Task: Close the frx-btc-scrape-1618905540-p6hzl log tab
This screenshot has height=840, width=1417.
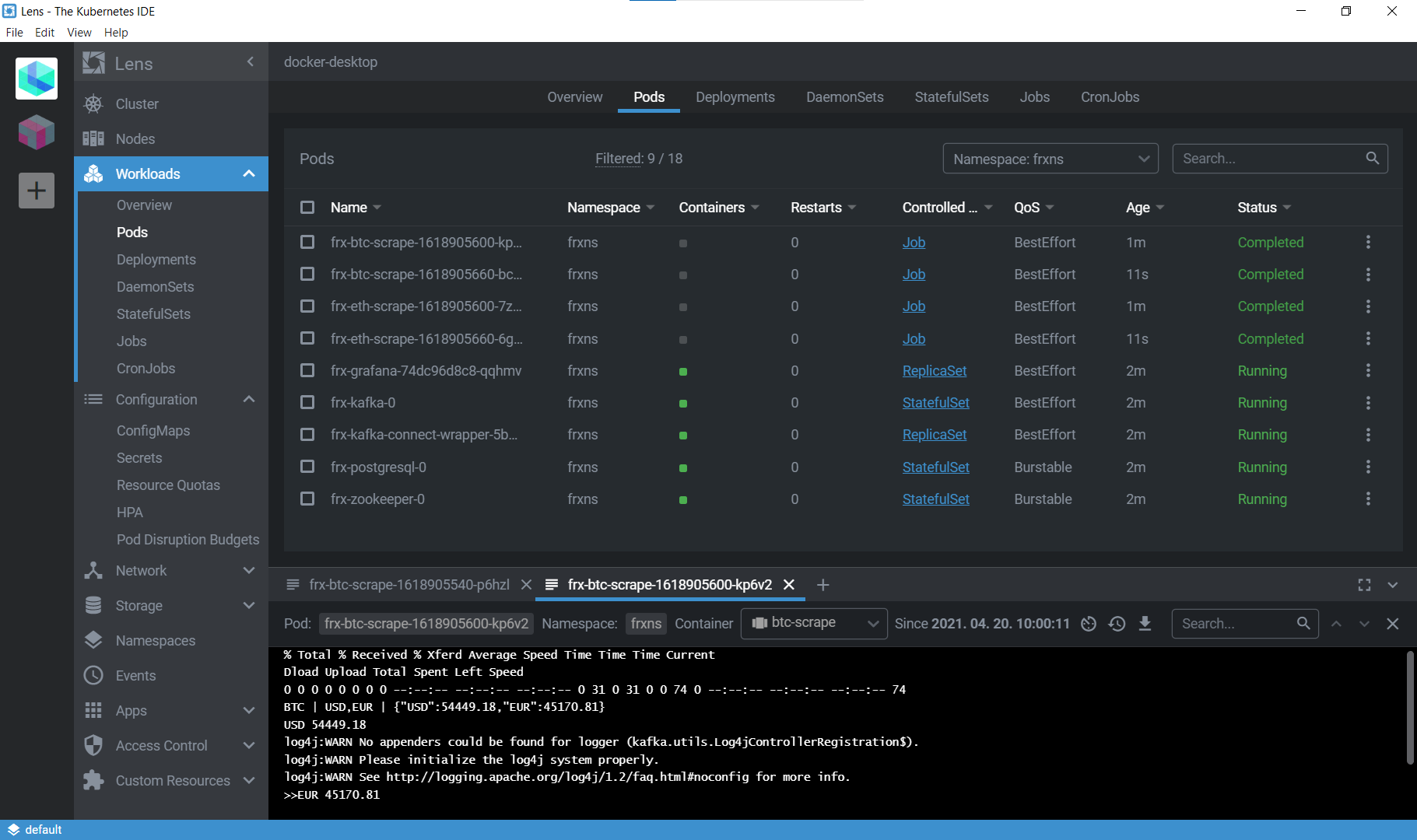Action: pos(526,584)
